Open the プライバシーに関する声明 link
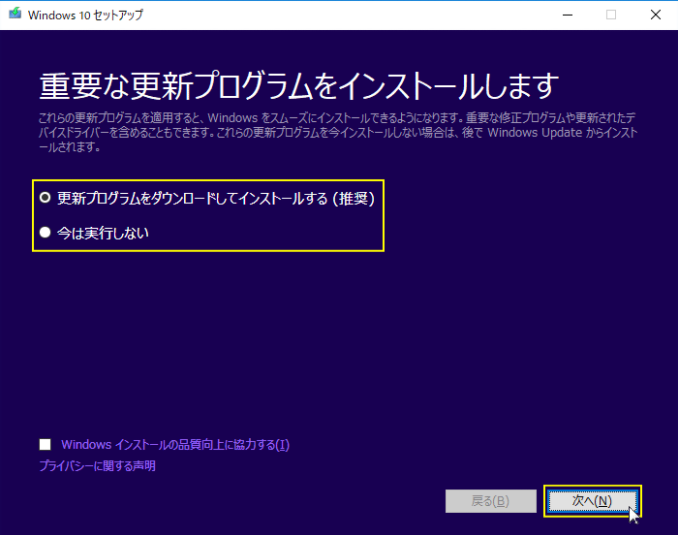This screenshot has width=678, height=535. point(97,466)
